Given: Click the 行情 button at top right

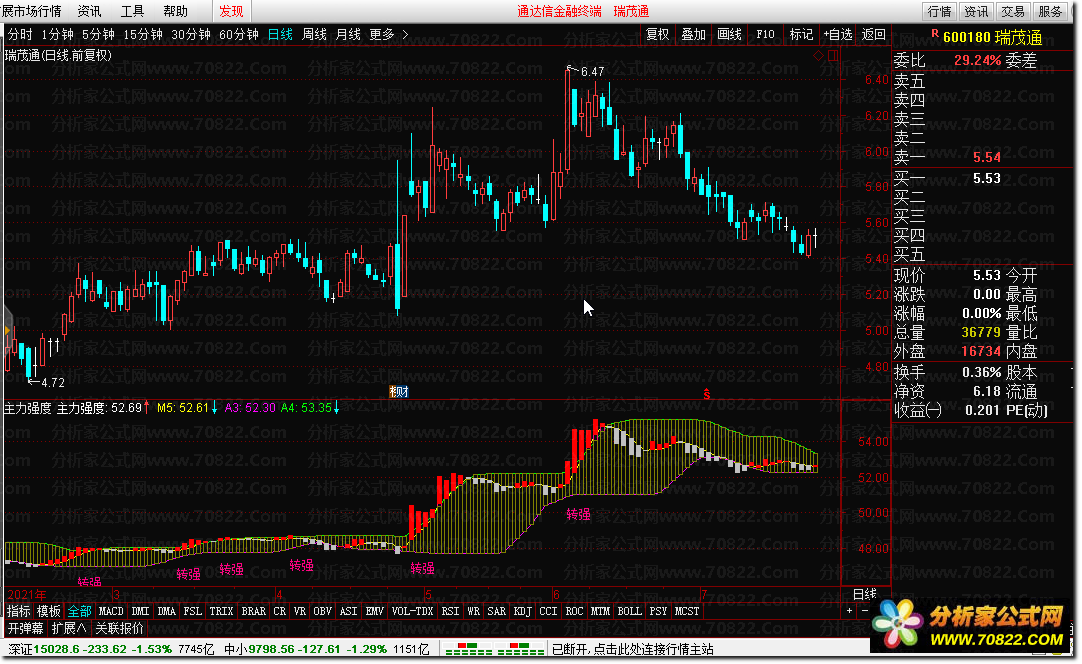Looking at the screenshot, I should [939, 11].
